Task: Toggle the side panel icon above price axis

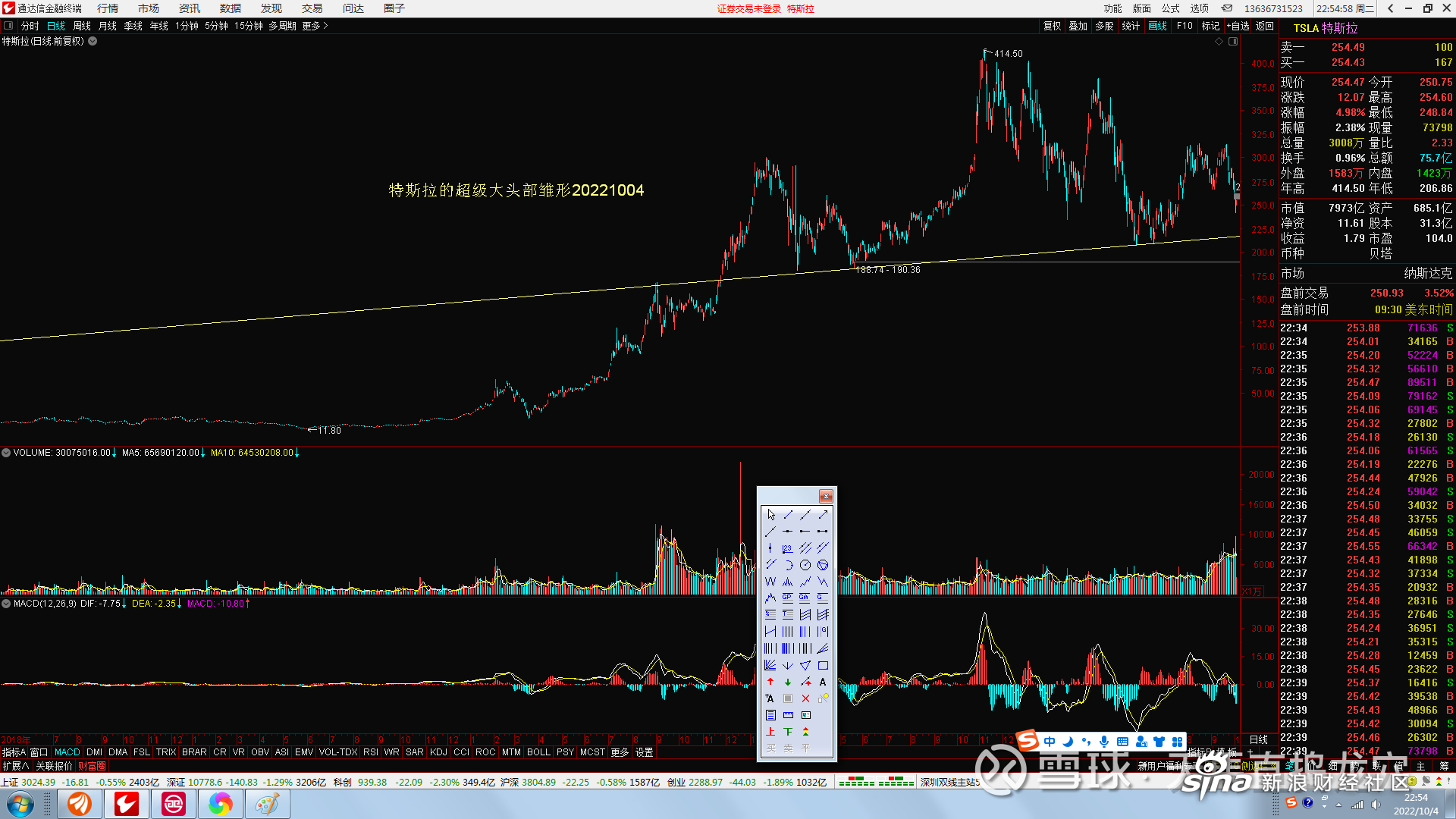Action: [x=1233, y=42]
